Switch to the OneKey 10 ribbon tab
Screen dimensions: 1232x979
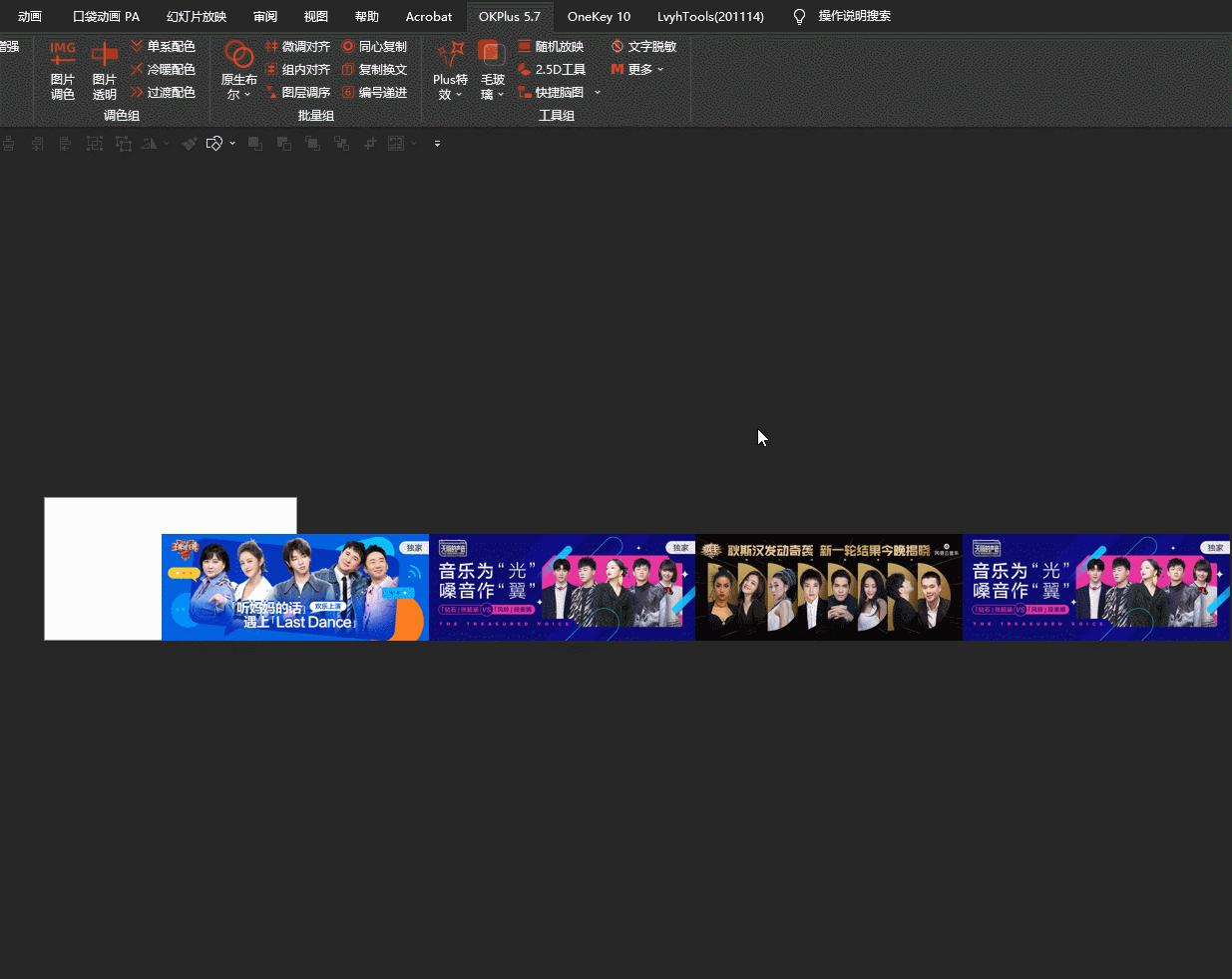pos(599,16)
